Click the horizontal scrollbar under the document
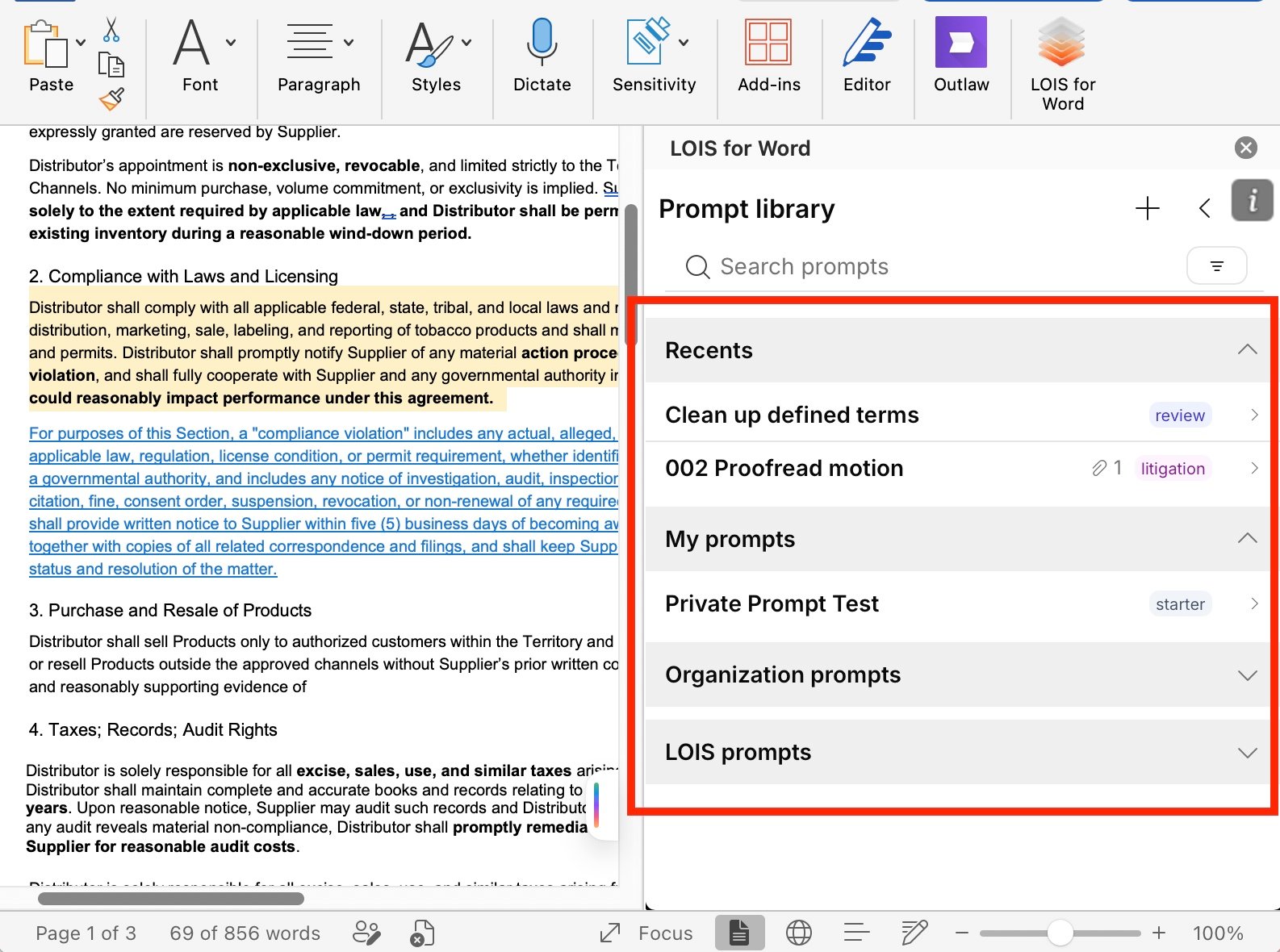Image resolution: width=1280 pixels, height=952 pixels. [x=171, y=898]
